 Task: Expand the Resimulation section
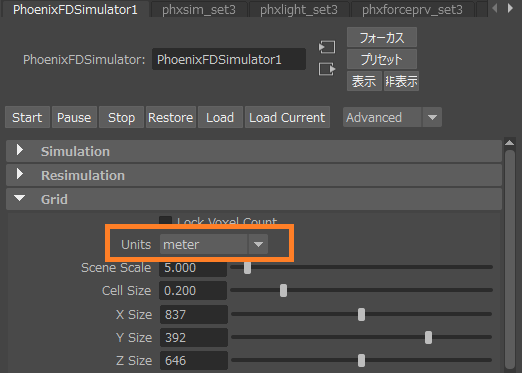254,175
